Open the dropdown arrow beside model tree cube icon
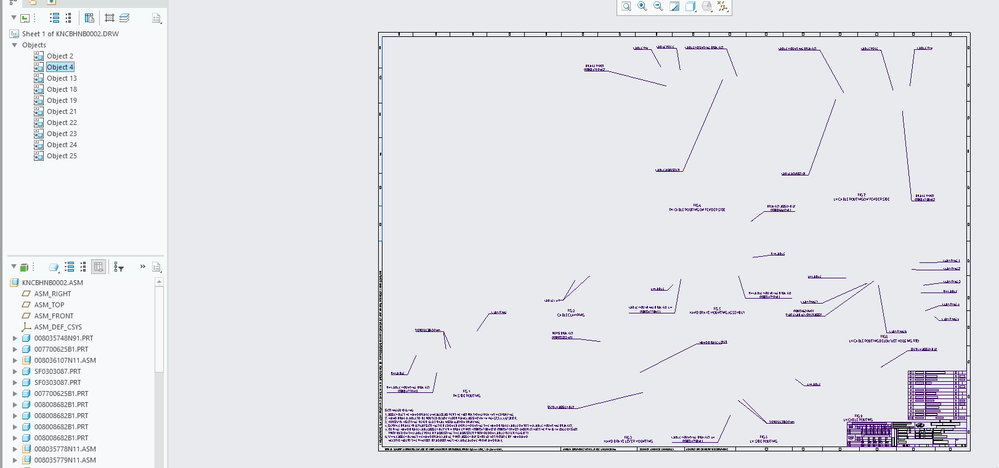 tap(14, 267)
